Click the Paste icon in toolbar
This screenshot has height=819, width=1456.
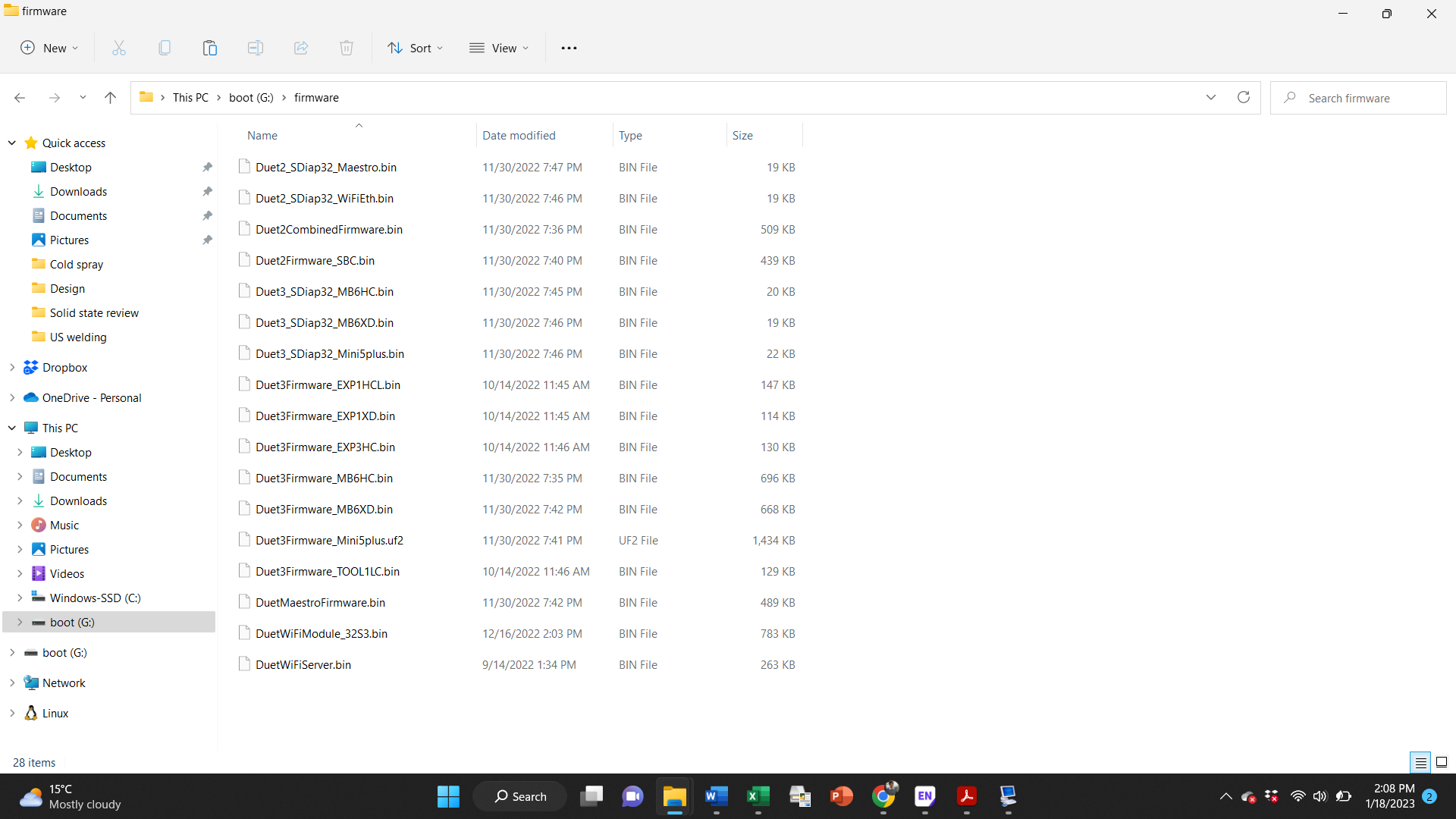pyautogui.click(x=210, y=48)
